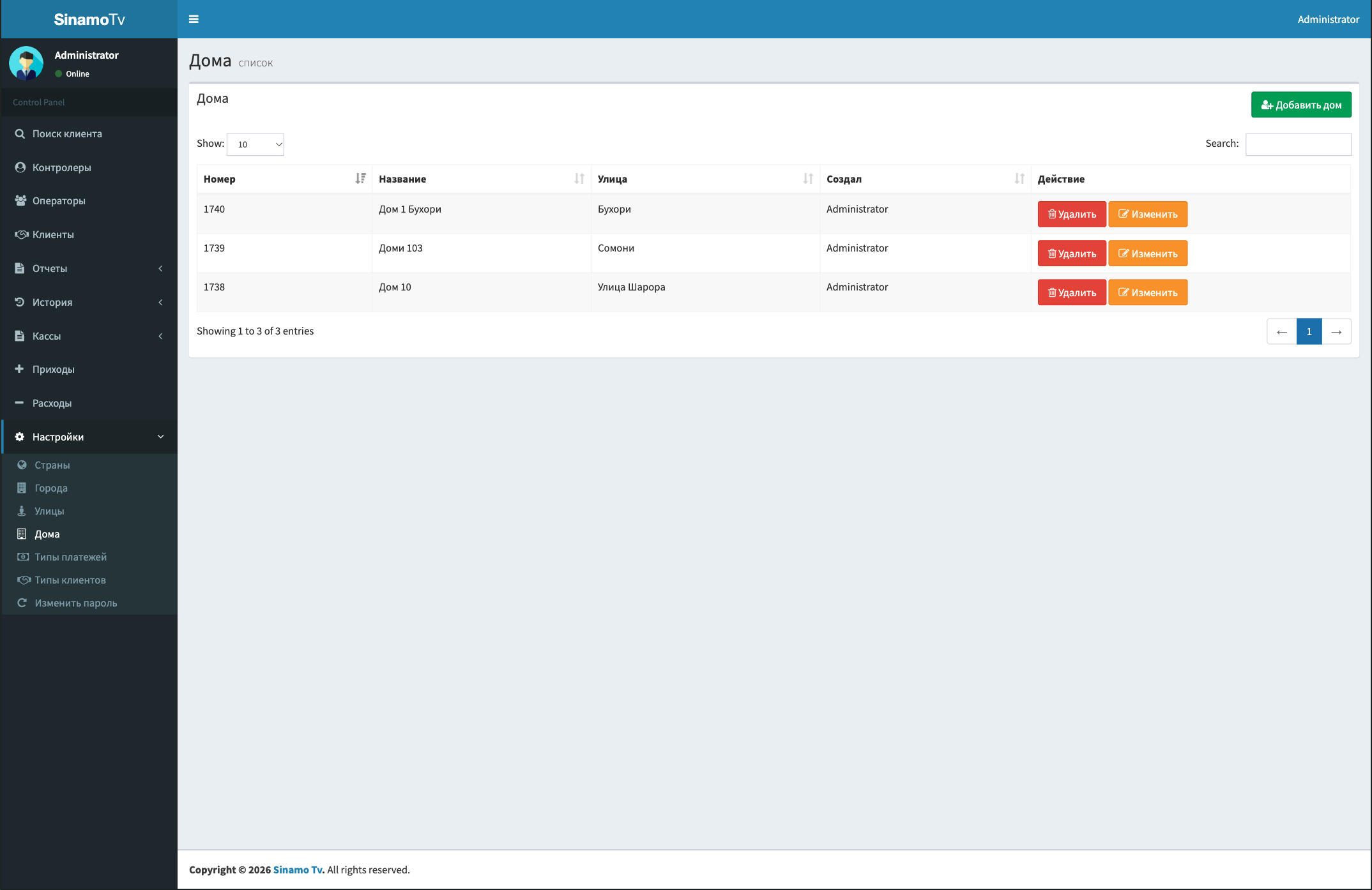Click the handshake icon beside Клиенты

(x=21, y=234)
